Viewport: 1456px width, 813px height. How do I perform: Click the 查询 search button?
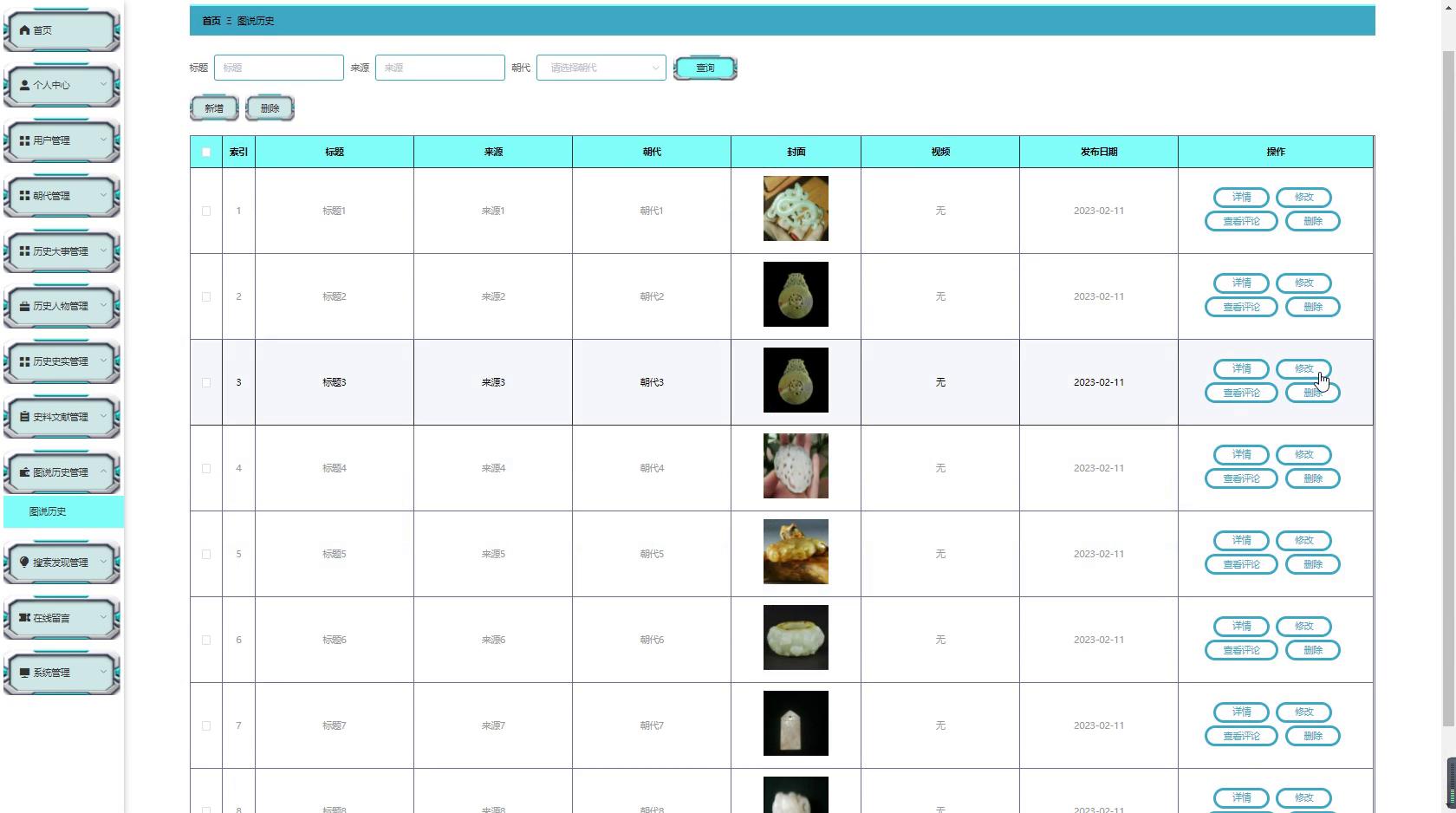705,68
